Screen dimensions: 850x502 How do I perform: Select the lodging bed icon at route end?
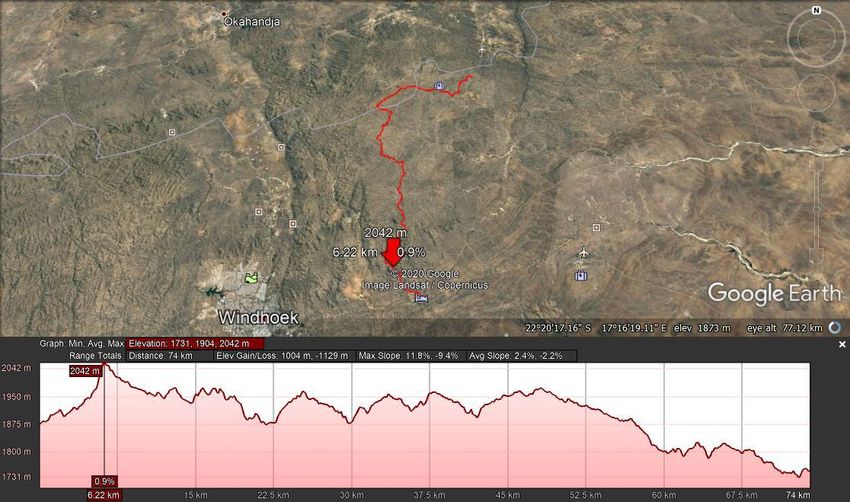tap(421, 298)
